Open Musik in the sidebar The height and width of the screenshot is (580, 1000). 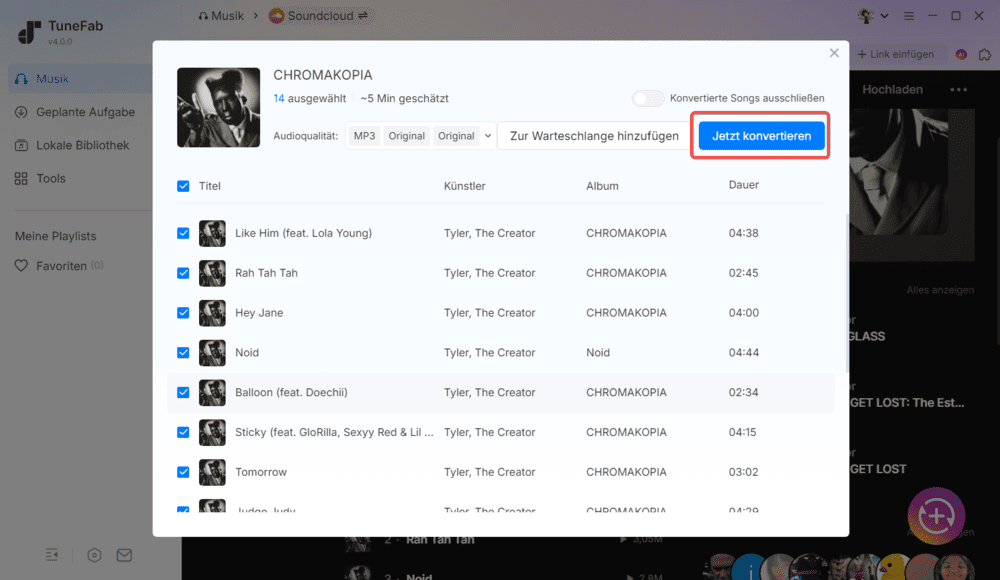79,79
